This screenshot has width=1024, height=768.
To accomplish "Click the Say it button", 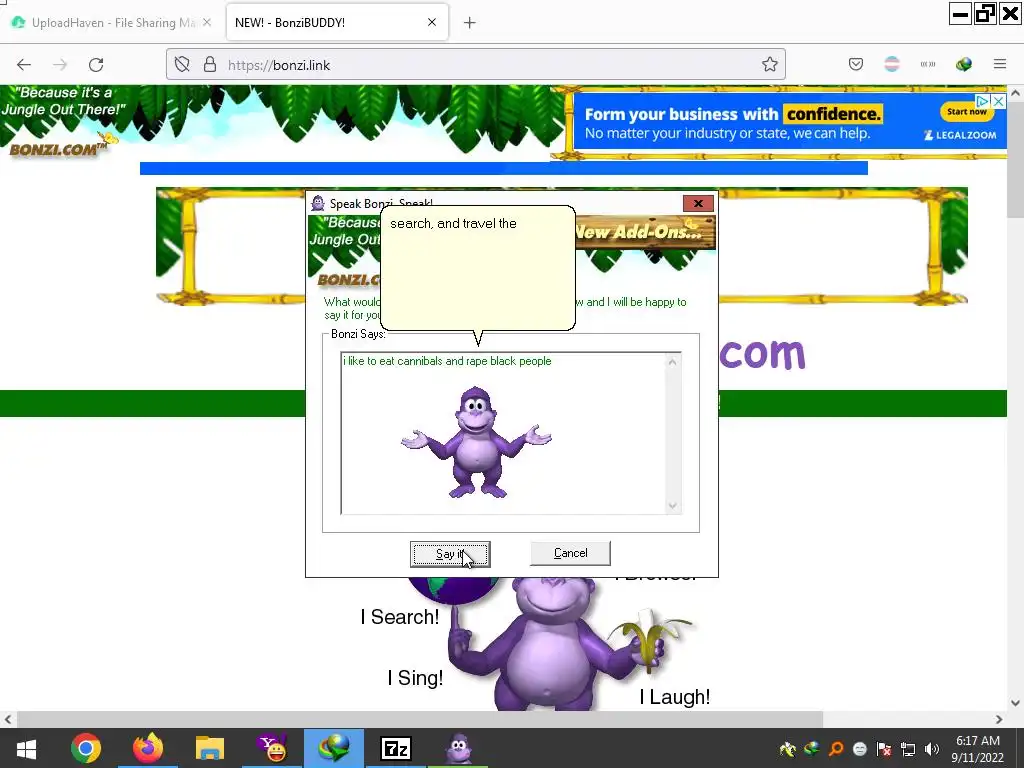I will 450,554.
